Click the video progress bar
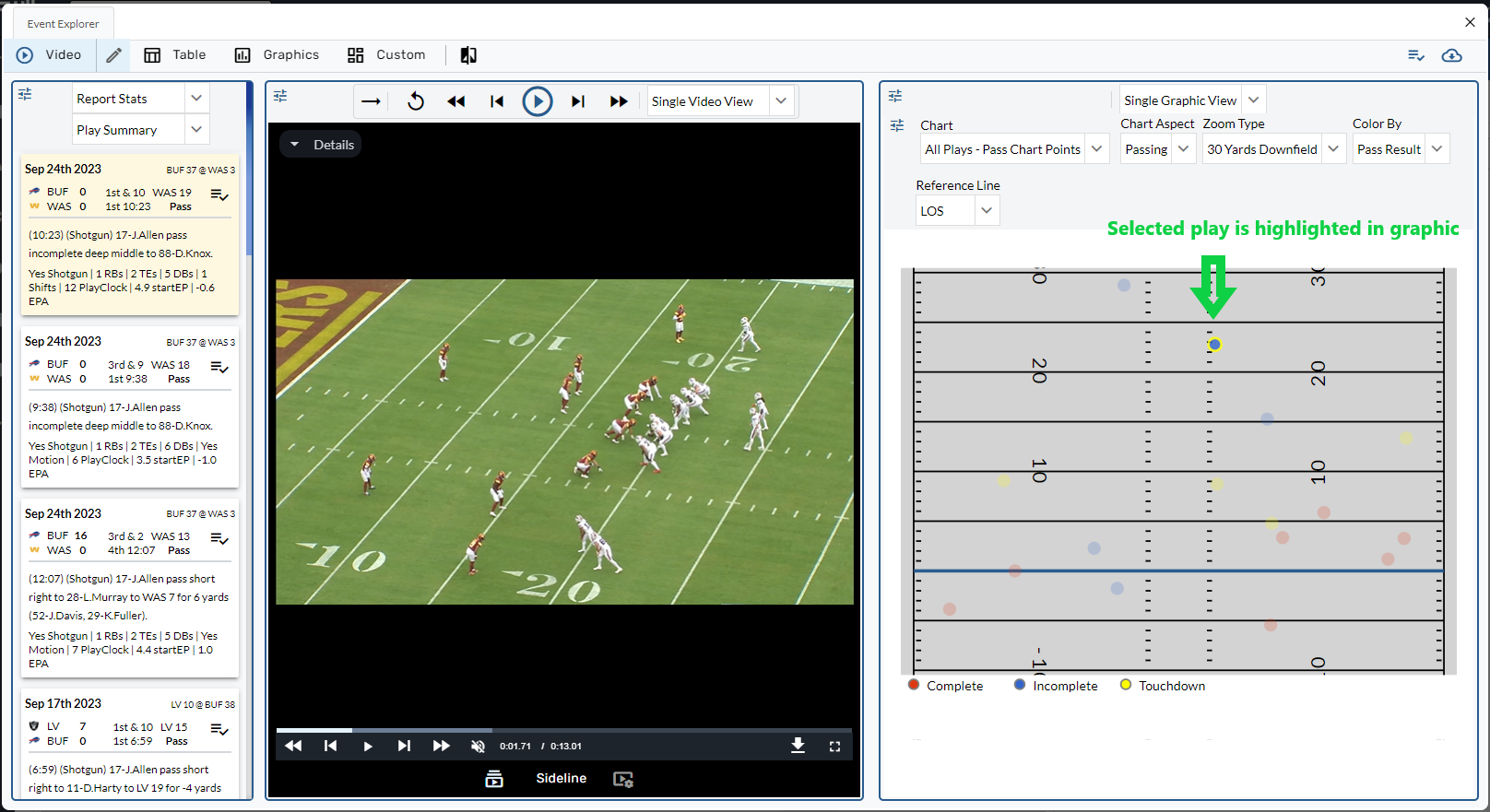This screenshot has height=812, width=1490. point(562,730)
